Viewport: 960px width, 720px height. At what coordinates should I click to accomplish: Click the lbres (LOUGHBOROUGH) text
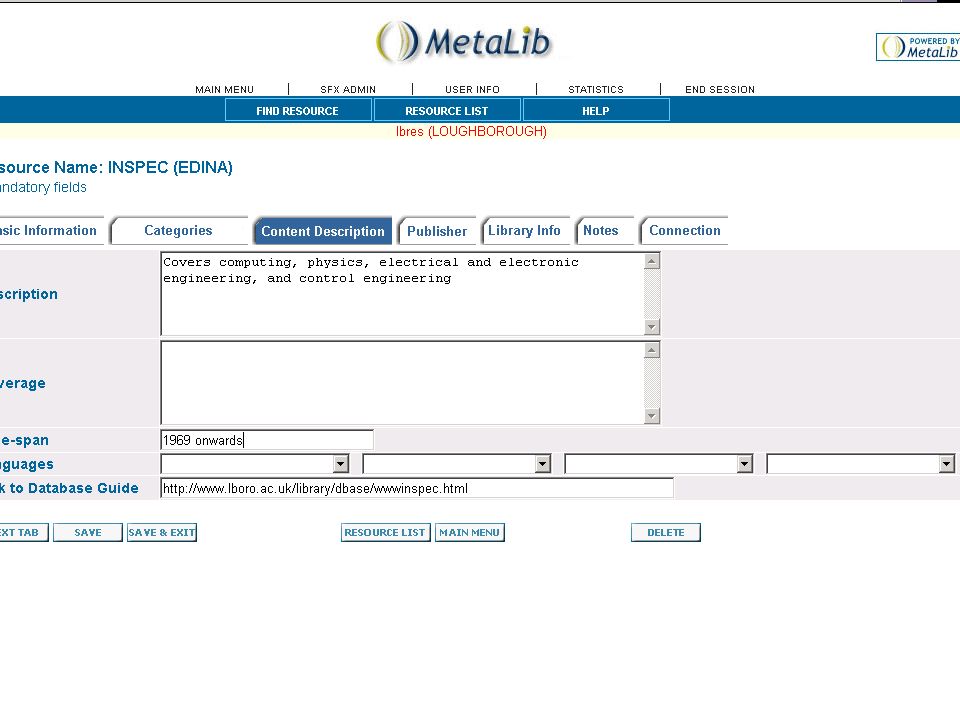pyautogui.click(x=471, y=132)
